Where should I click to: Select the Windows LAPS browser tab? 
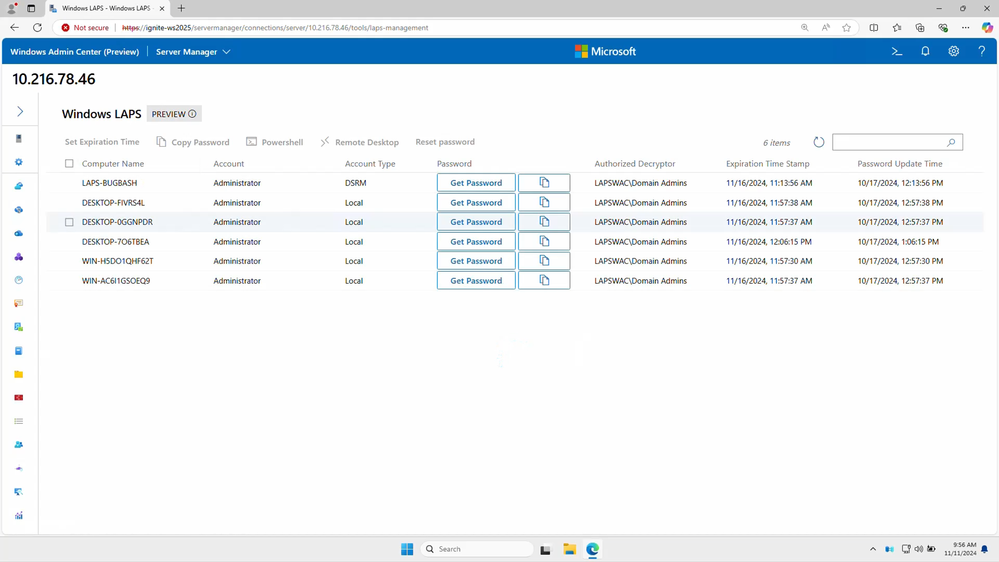(106, 8)
